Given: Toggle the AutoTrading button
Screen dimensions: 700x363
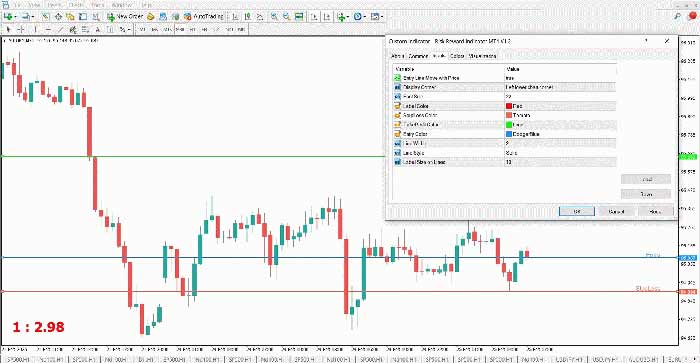Looking at the screenshot, I should coord(204,17).
